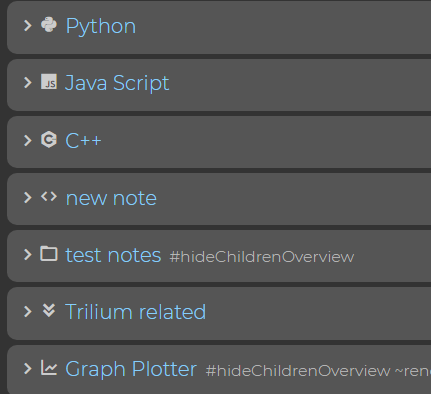
Task: Click the double chevron icon of Trilium related
Action: 49,310
